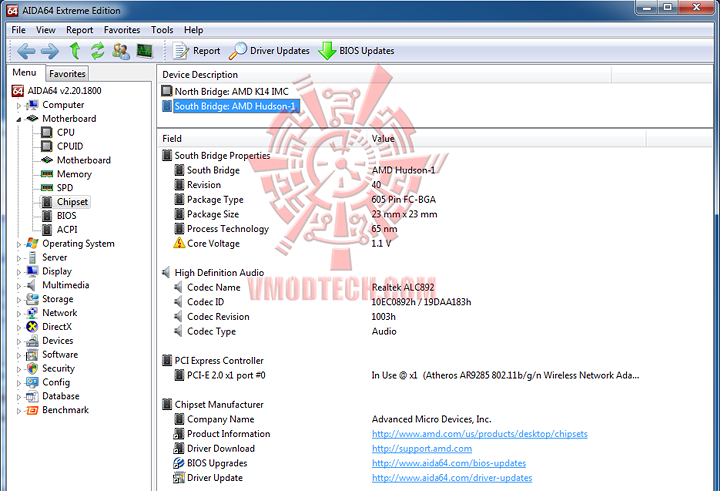Expand the Storage tree node

(x=19, y=300)
